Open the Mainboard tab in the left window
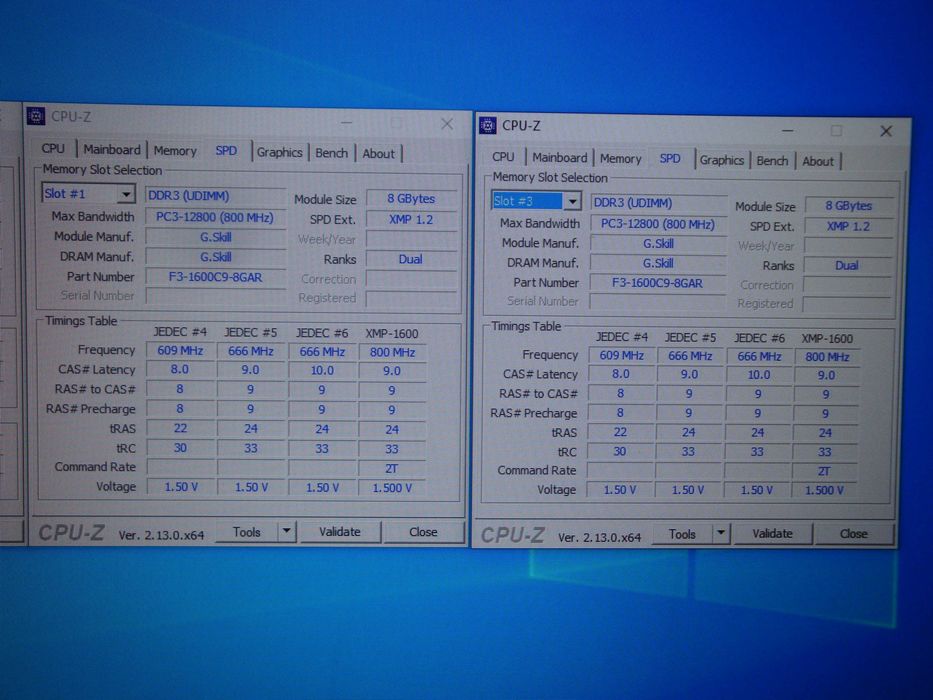The width and height of the screenshot is (933, 700). coord(112,149)
